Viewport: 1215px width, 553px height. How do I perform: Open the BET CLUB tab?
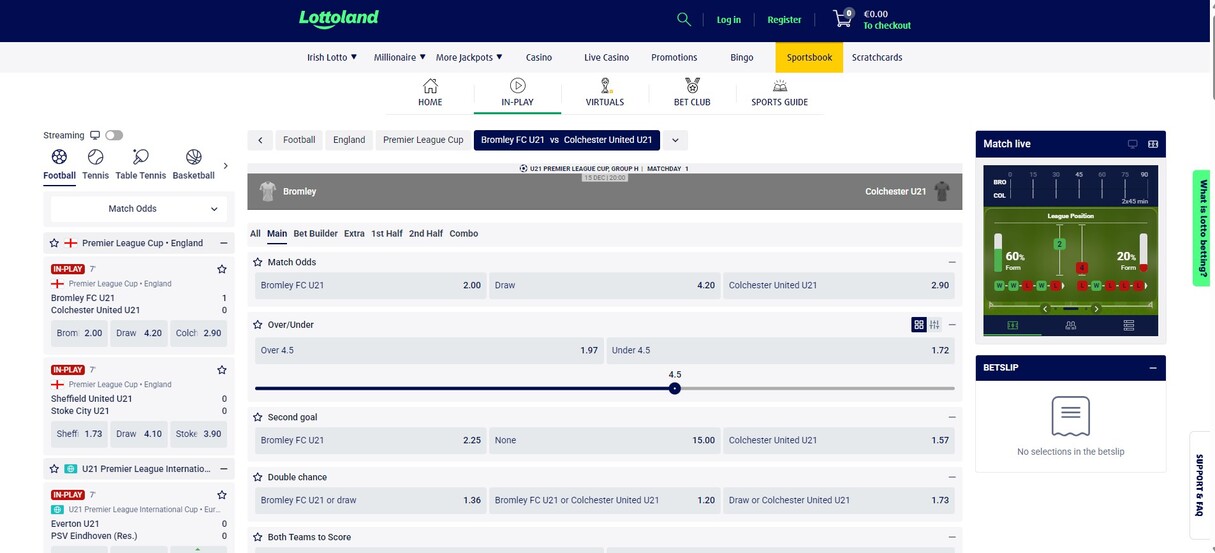pyautogui.click(x=692, y=92)
